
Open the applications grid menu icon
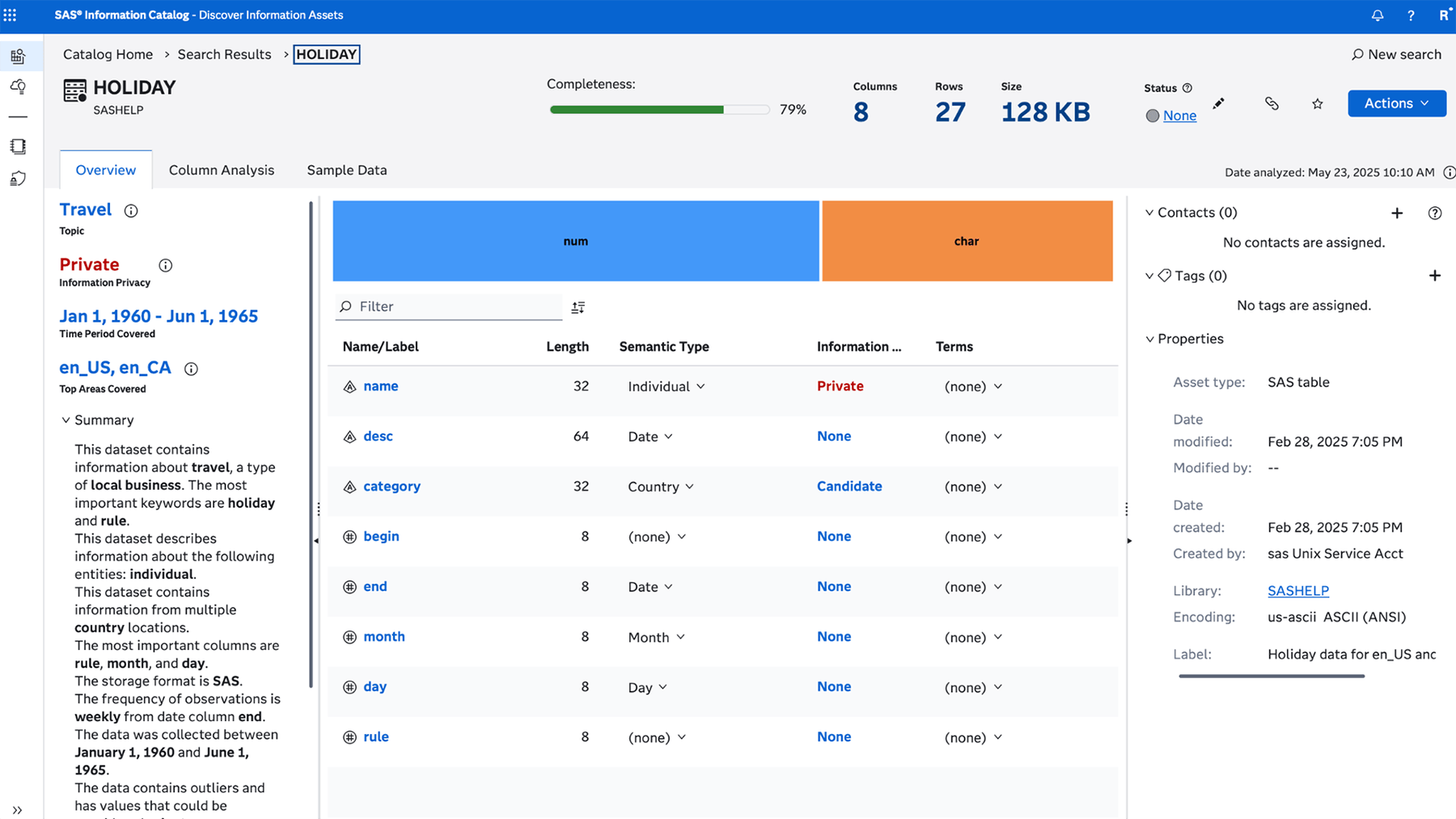point(10,15)
